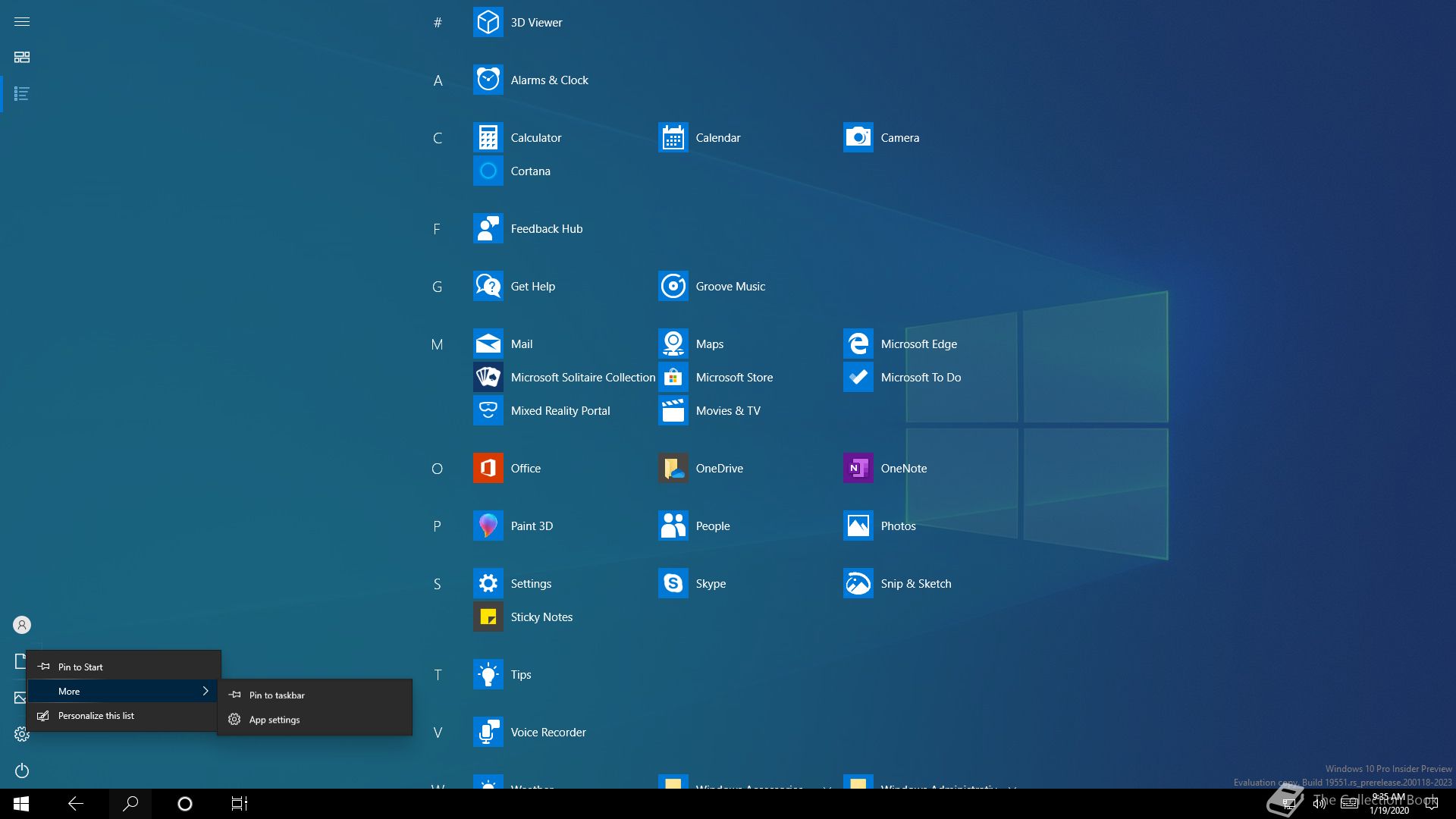Open touch keyboard tray icon
1456x819 pixels.
(1349, 804)
